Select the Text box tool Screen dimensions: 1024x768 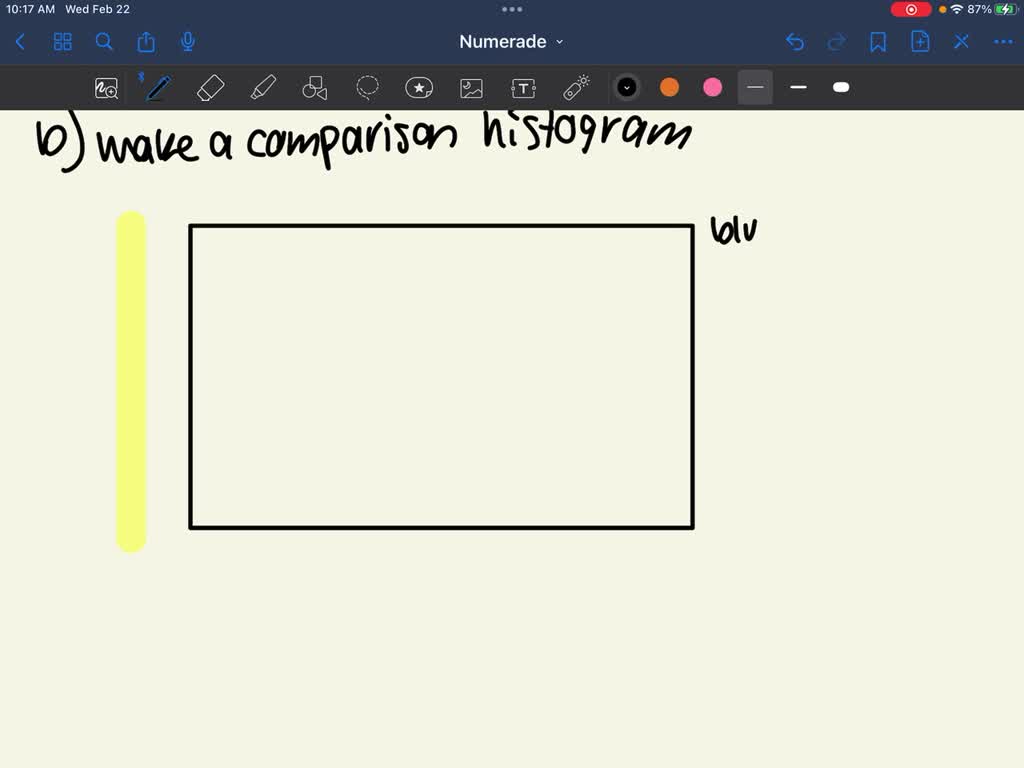(524, 88)
